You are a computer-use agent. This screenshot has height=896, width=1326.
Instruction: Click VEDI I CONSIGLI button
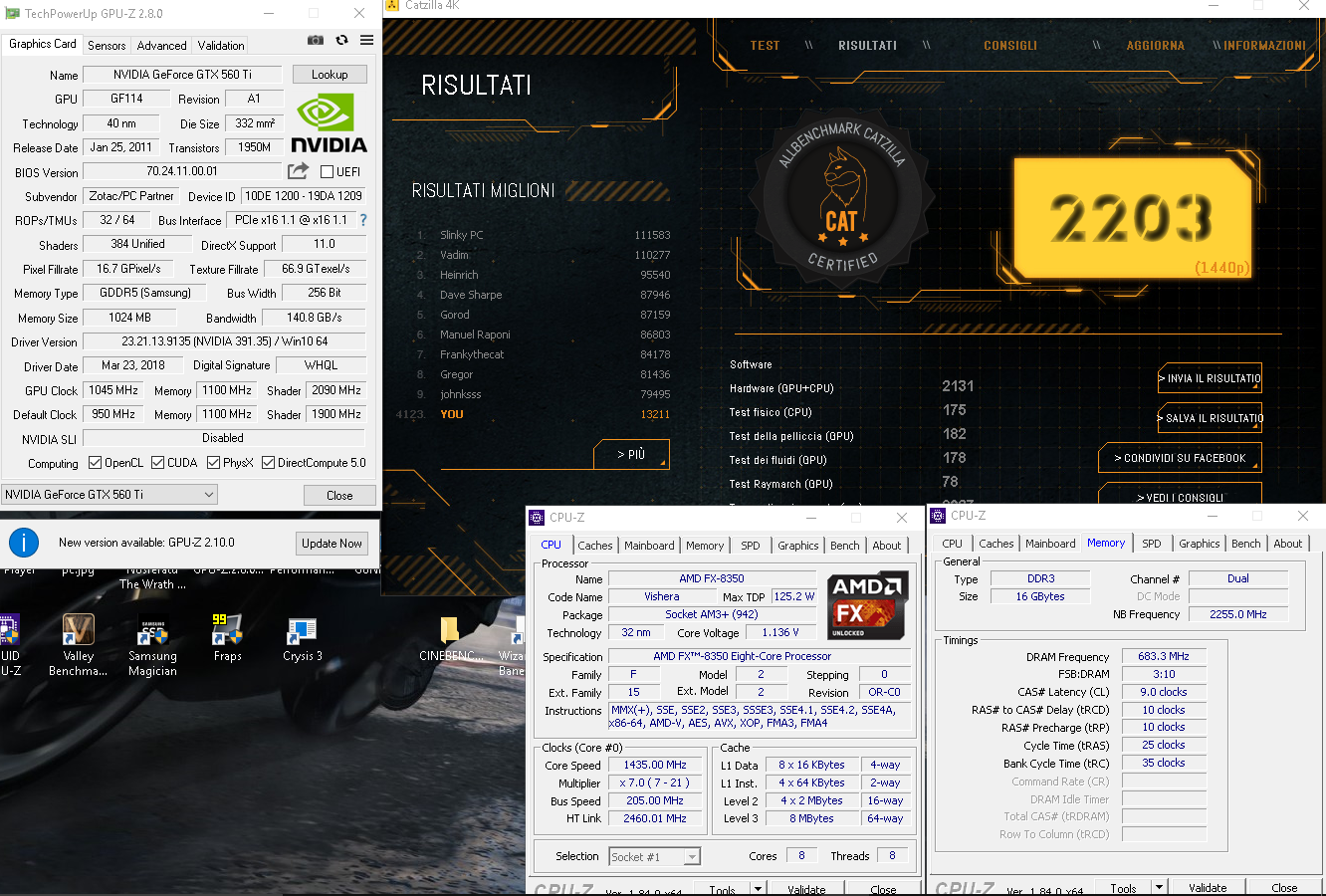[x=1181, y=495]
